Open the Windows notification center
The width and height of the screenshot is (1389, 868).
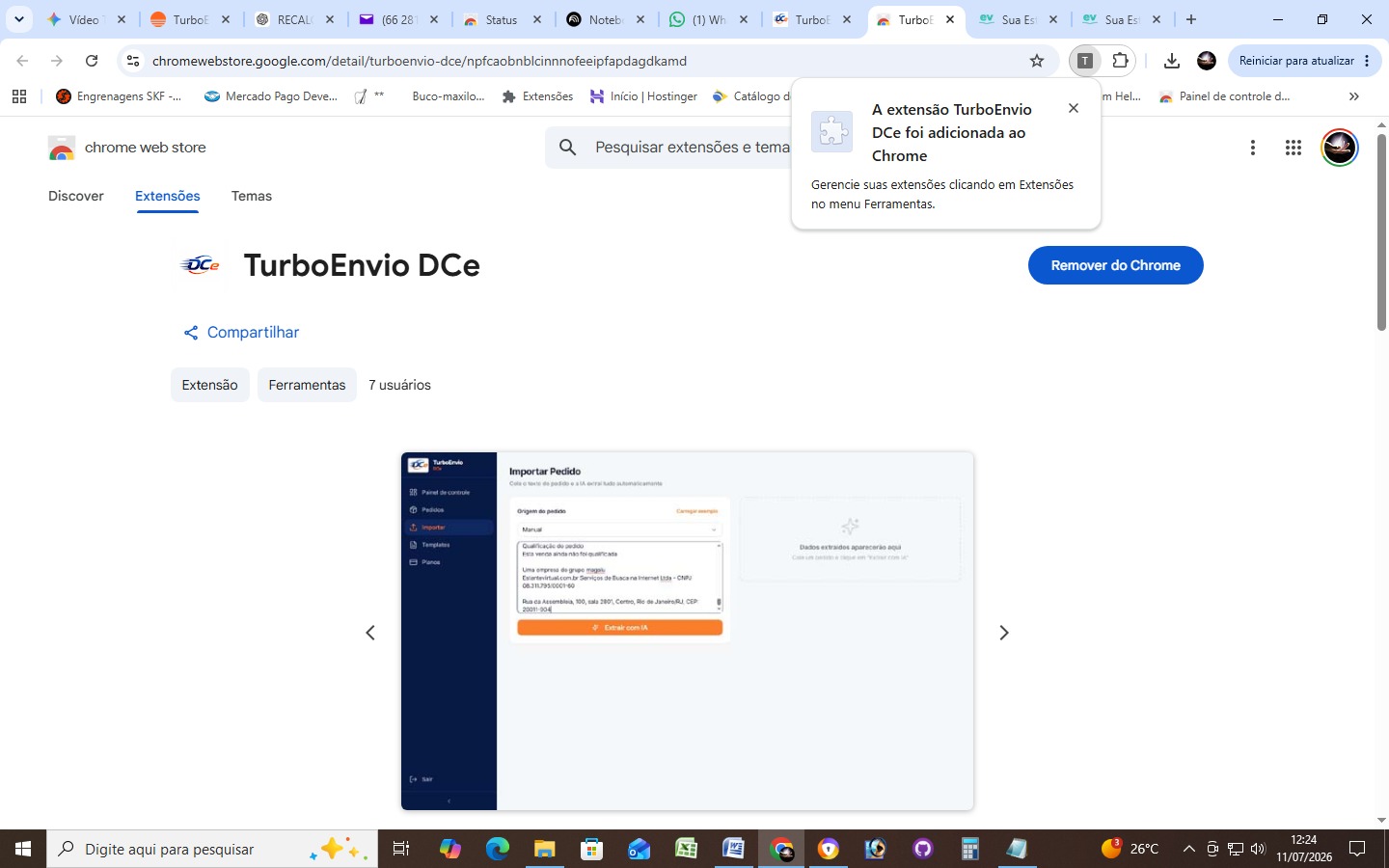pos(1357,849)
